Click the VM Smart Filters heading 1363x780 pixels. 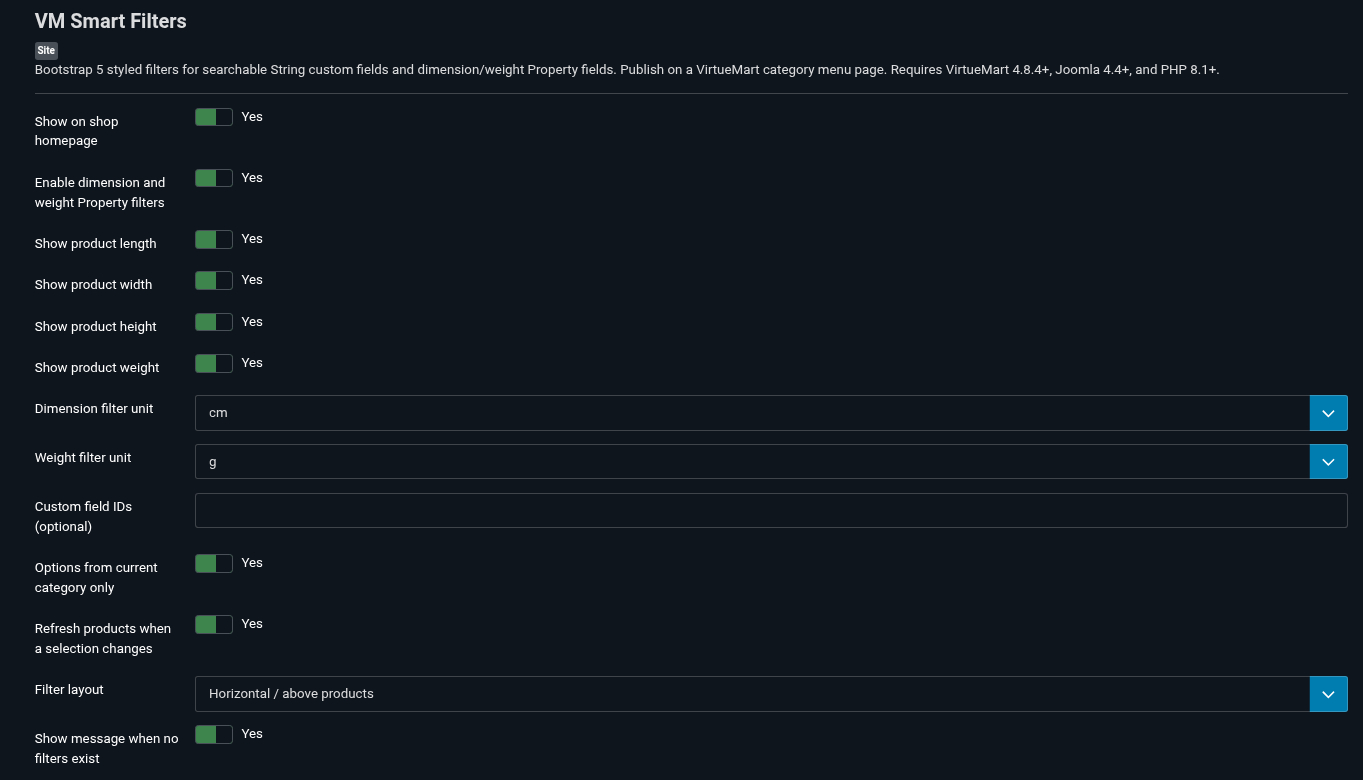pyautogui.click(x=110, y=21)
